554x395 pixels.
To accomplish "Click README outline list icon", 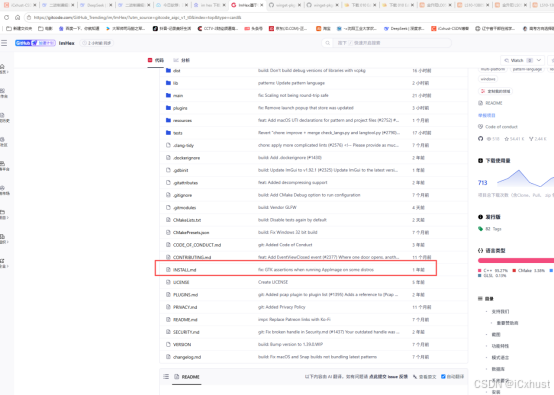I will [x=166, y=377].
